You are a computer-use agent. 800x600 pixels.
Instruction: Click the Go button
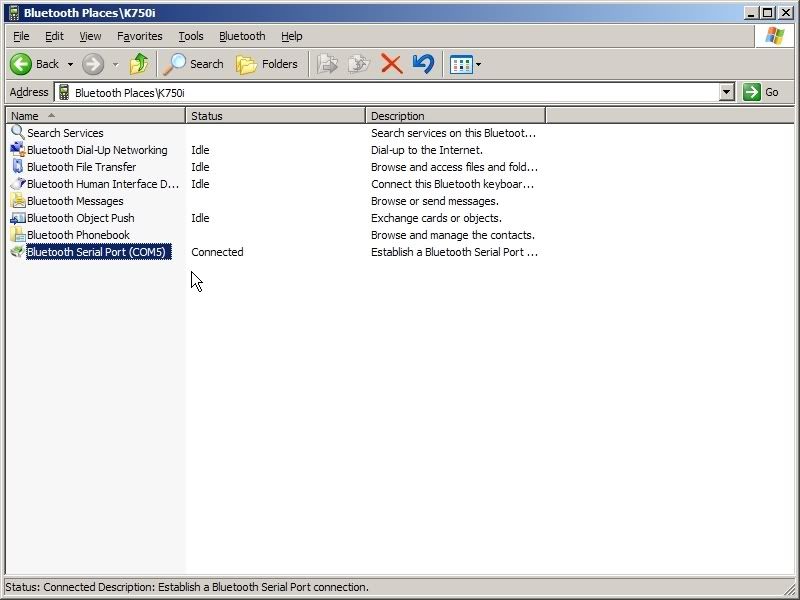point(761,92)
